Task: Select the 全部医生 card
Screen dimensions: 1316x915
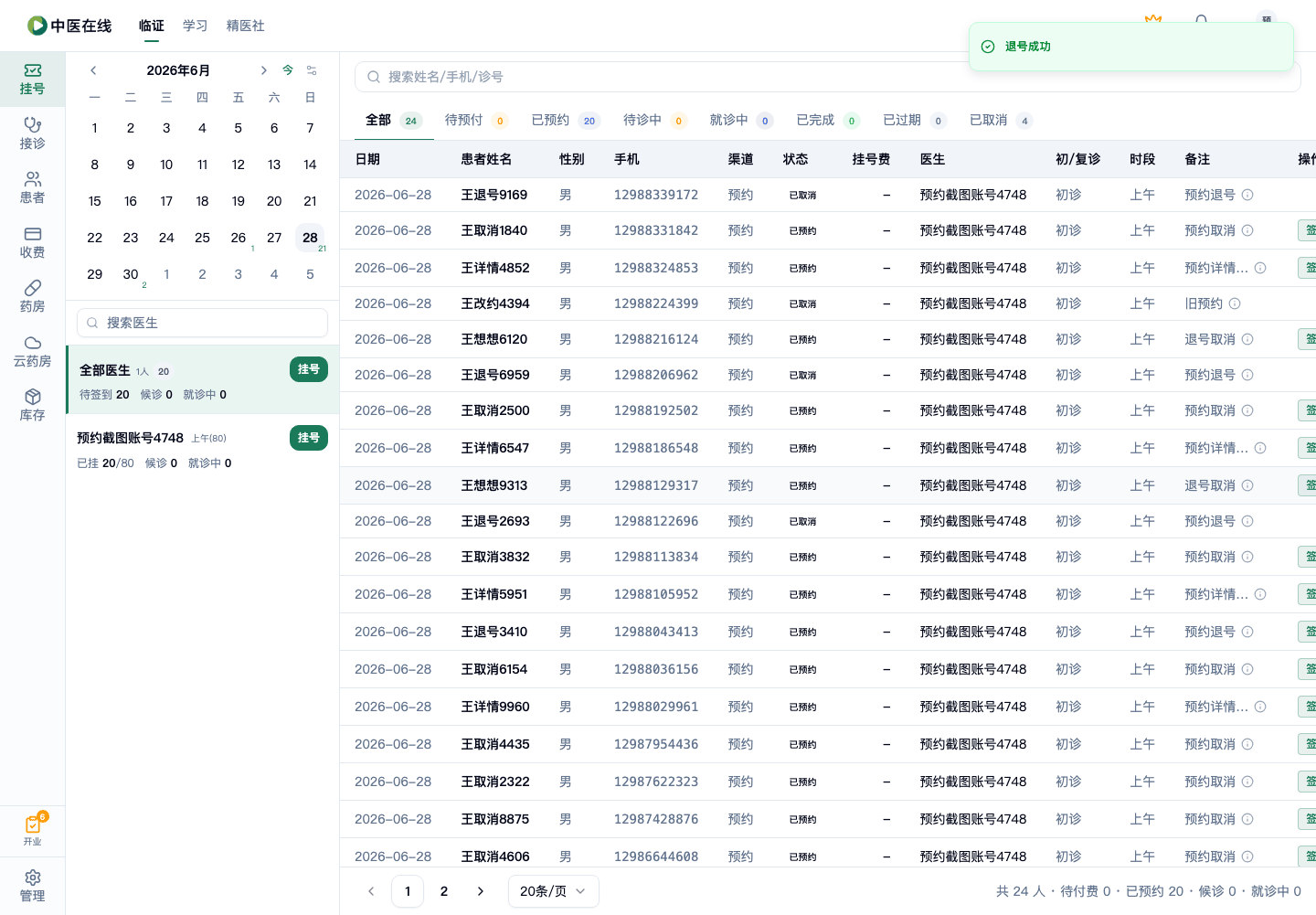Action: (202, 380)
